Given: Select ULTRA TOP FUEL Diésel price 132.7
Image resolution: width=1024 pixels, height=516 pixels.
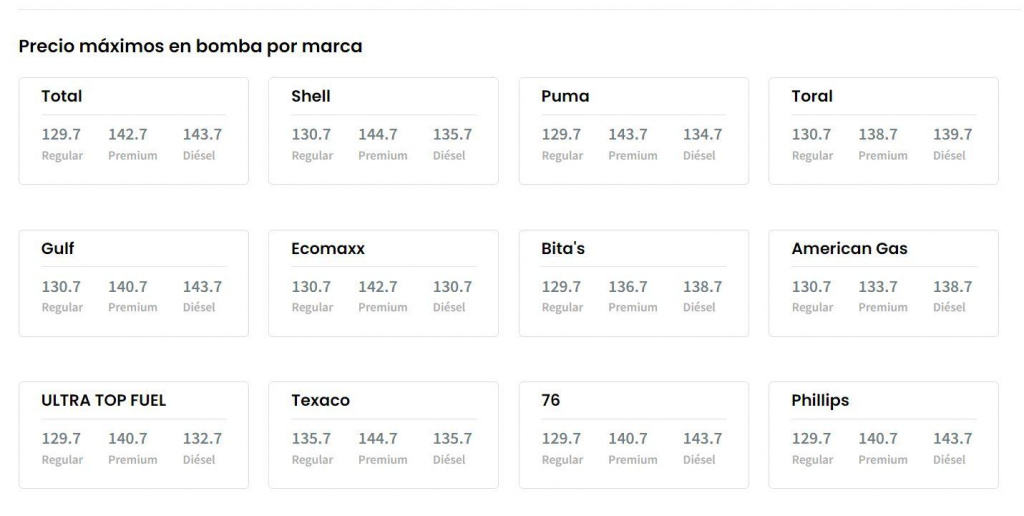Looking at the screenshot, I should click(202, 438).
